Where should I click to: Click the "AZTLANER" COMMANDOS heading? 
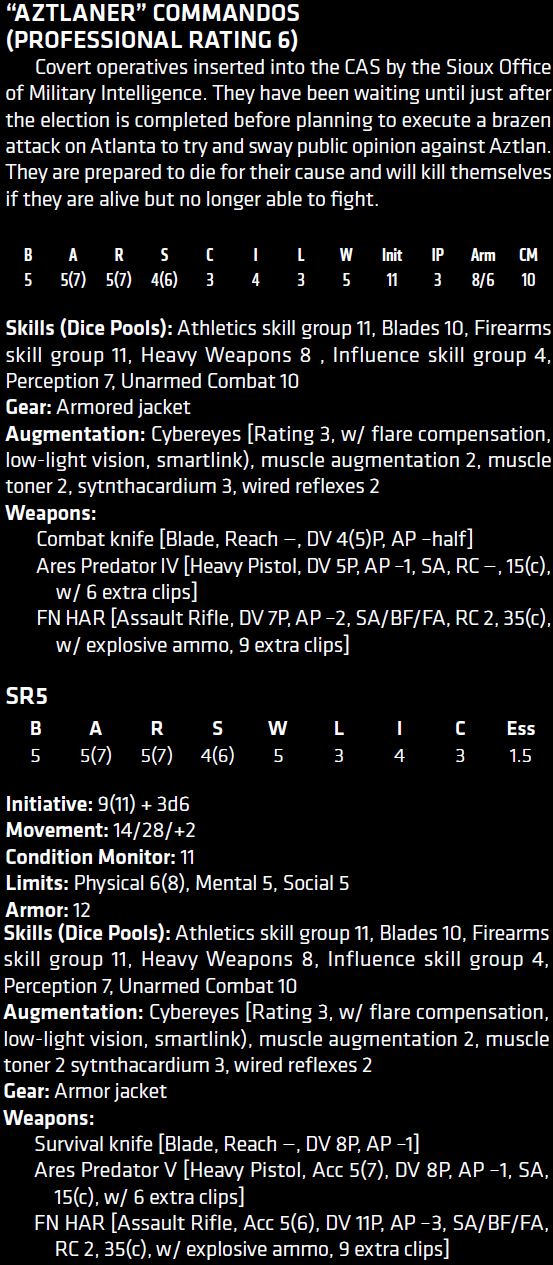(152, 14)
